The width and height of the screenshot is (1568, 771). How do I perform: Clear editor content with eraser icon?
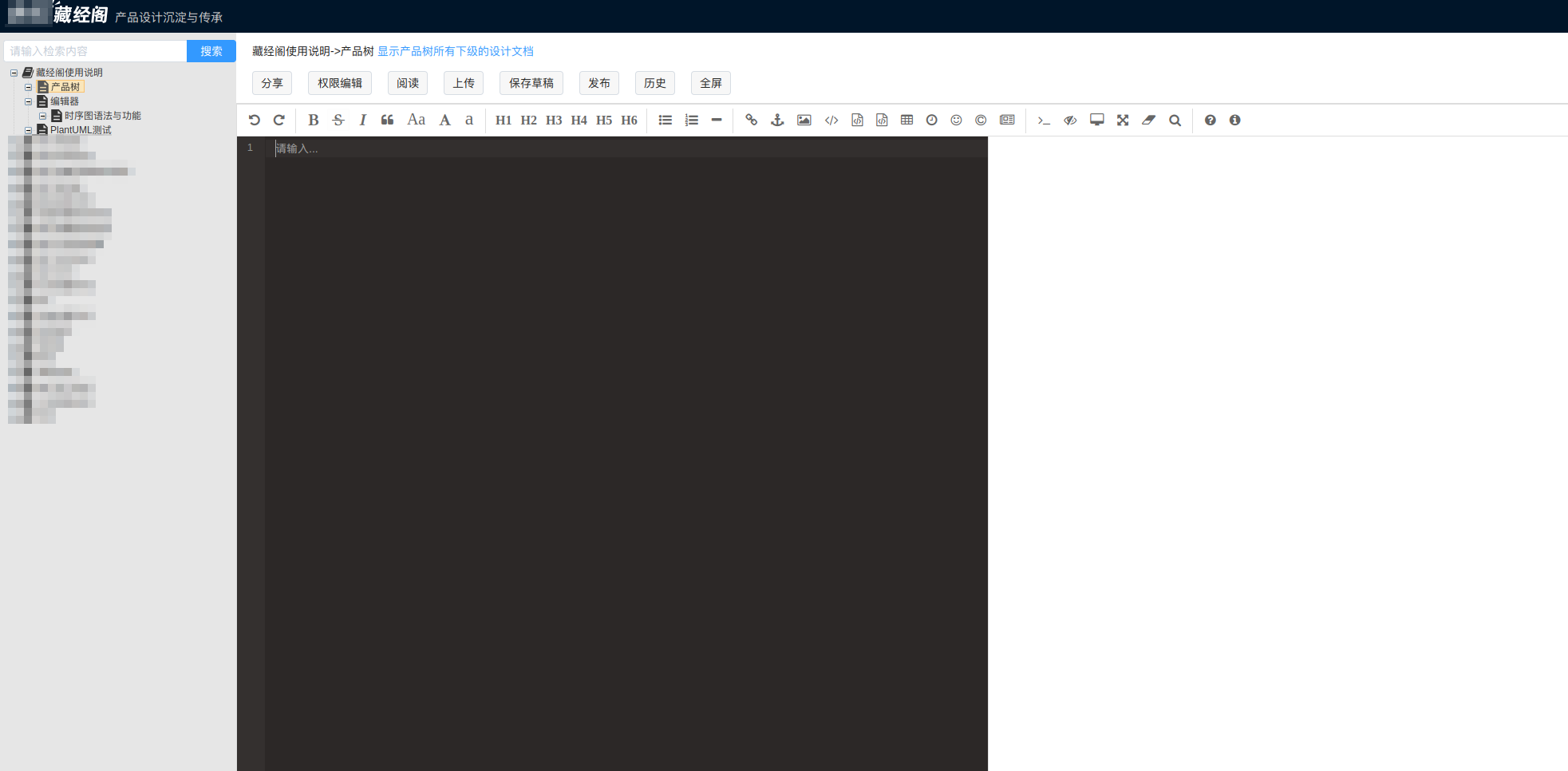point(1149,120)
